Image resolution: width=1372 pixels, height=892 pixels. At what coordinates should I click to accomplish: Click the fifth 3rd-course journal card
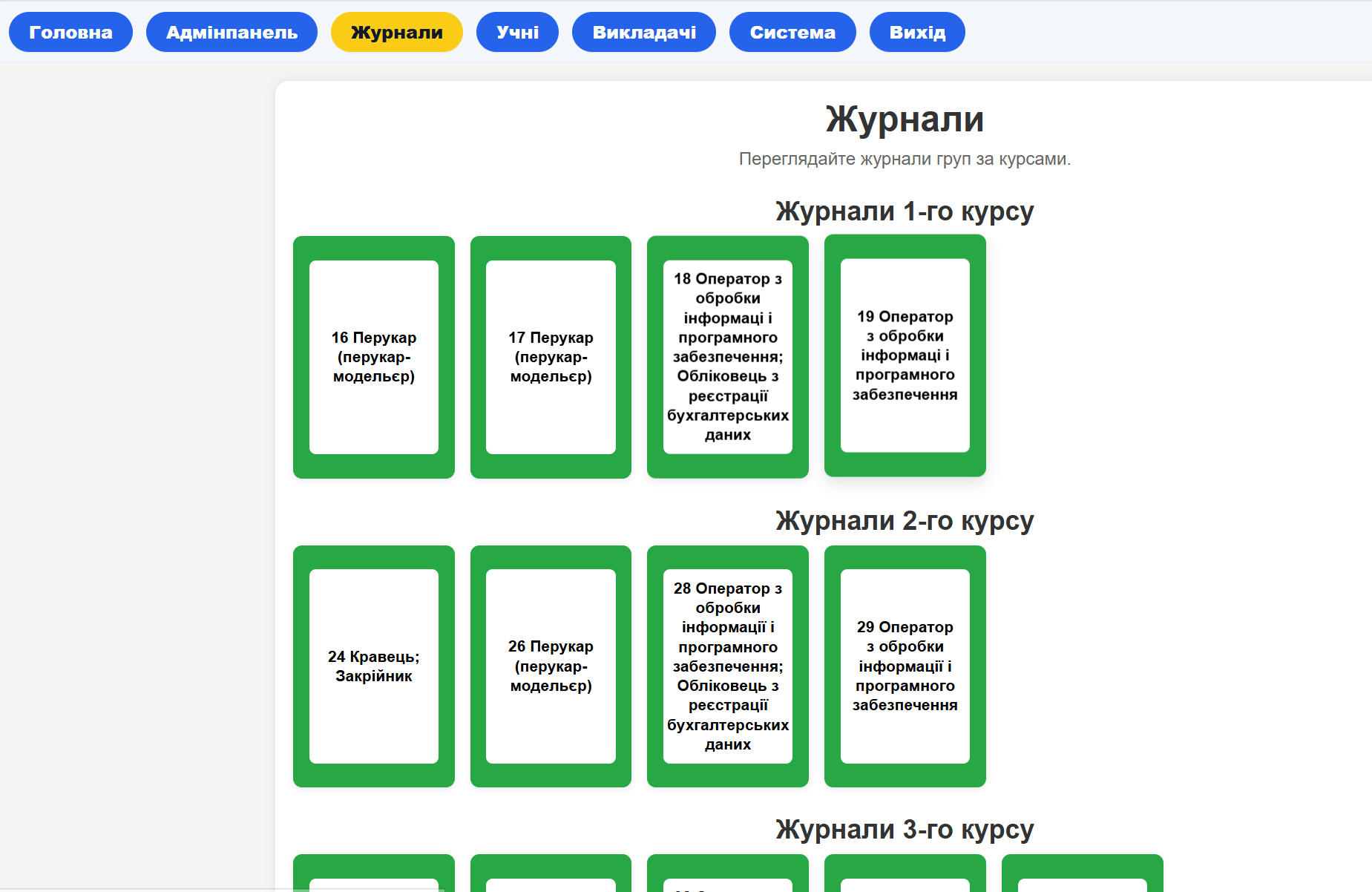click(1082, 873)
